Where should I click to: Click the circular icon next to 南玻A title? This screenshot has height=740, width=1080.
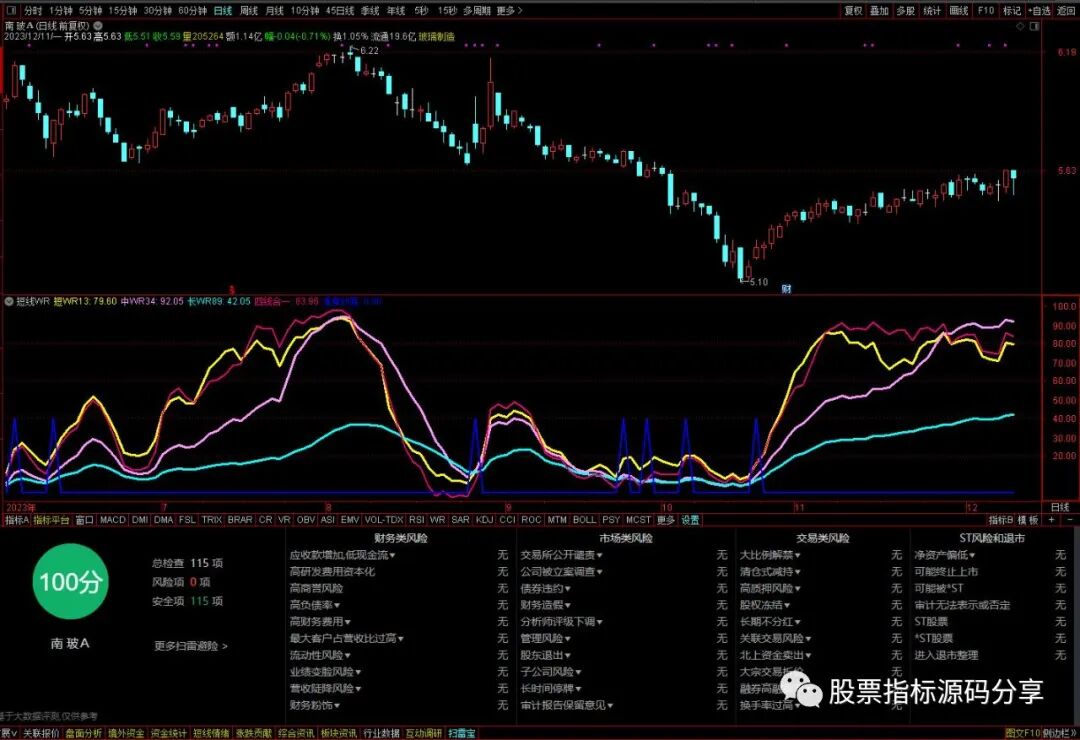tap(98, 25)
